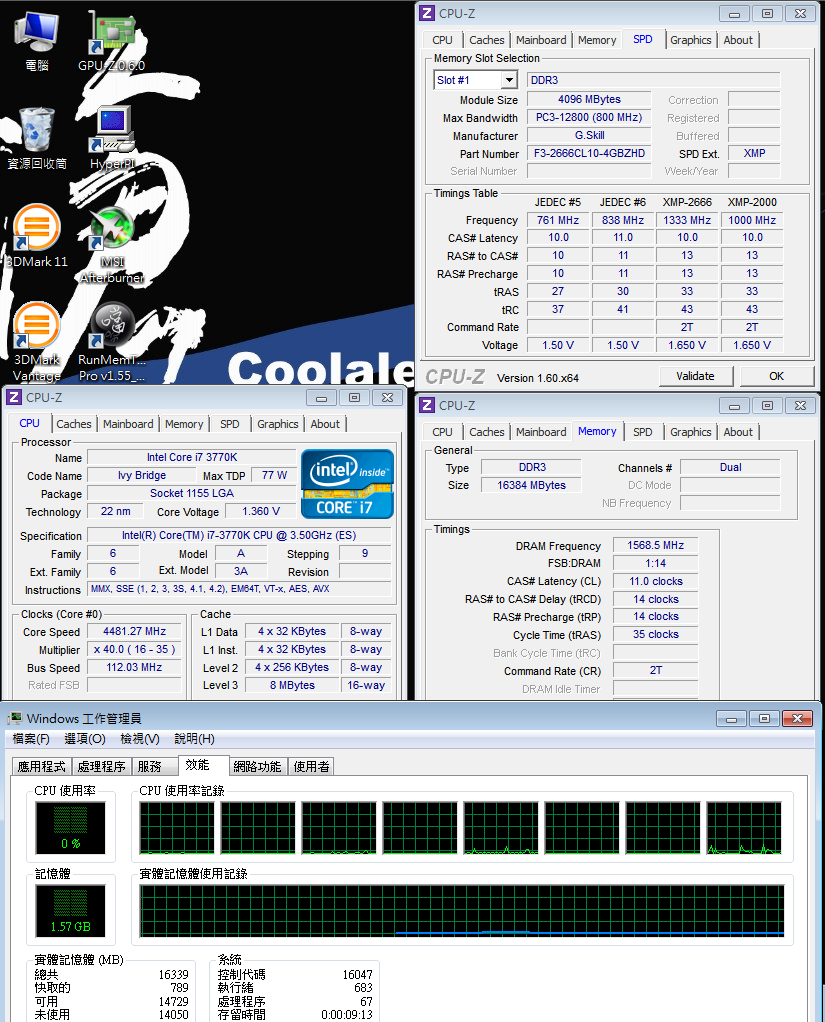Click the CAS# Latency value 11.0 clocks
Screen dimensions: 825x1022
[656, 581]
